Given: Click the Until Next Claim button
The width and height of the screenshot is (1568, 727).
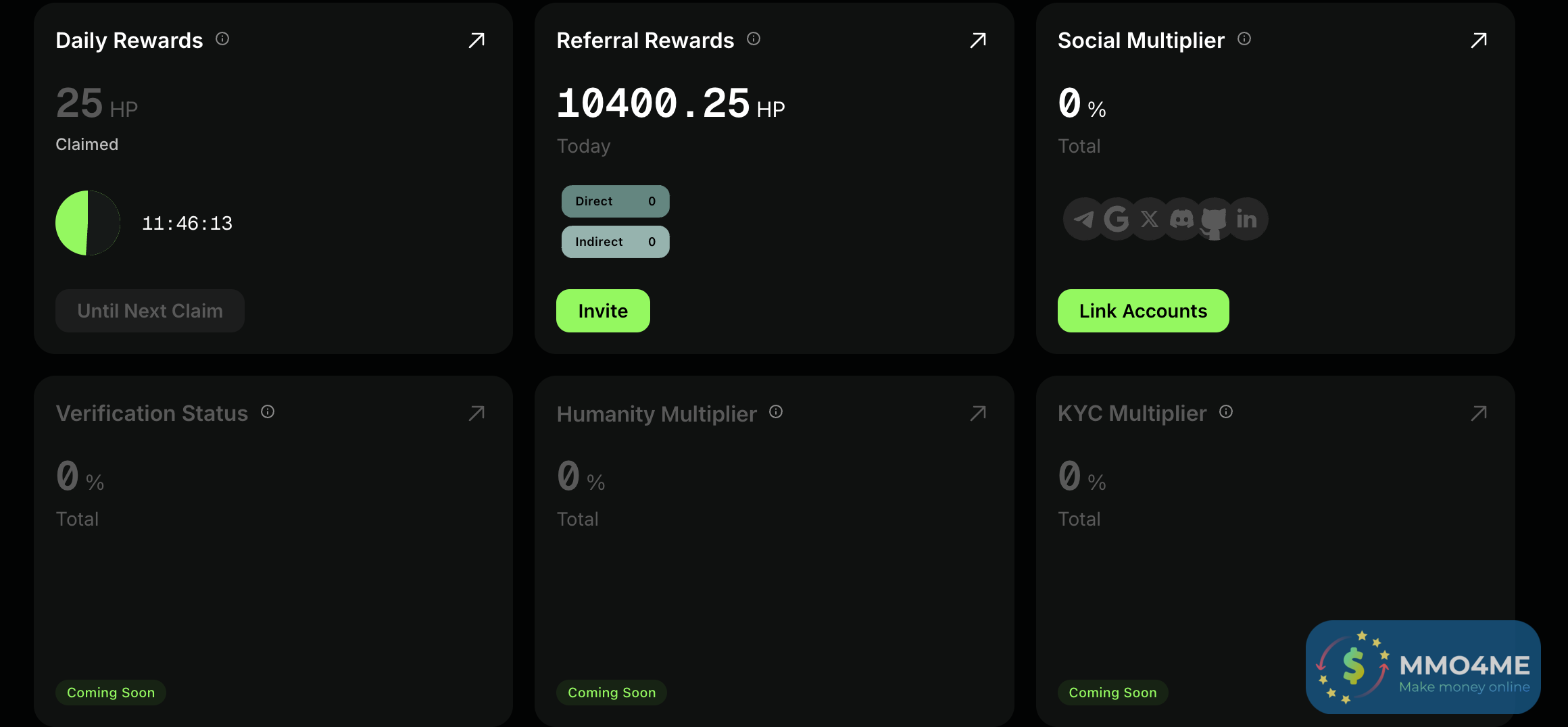Looking at the screenshot, I should point(149,311).
